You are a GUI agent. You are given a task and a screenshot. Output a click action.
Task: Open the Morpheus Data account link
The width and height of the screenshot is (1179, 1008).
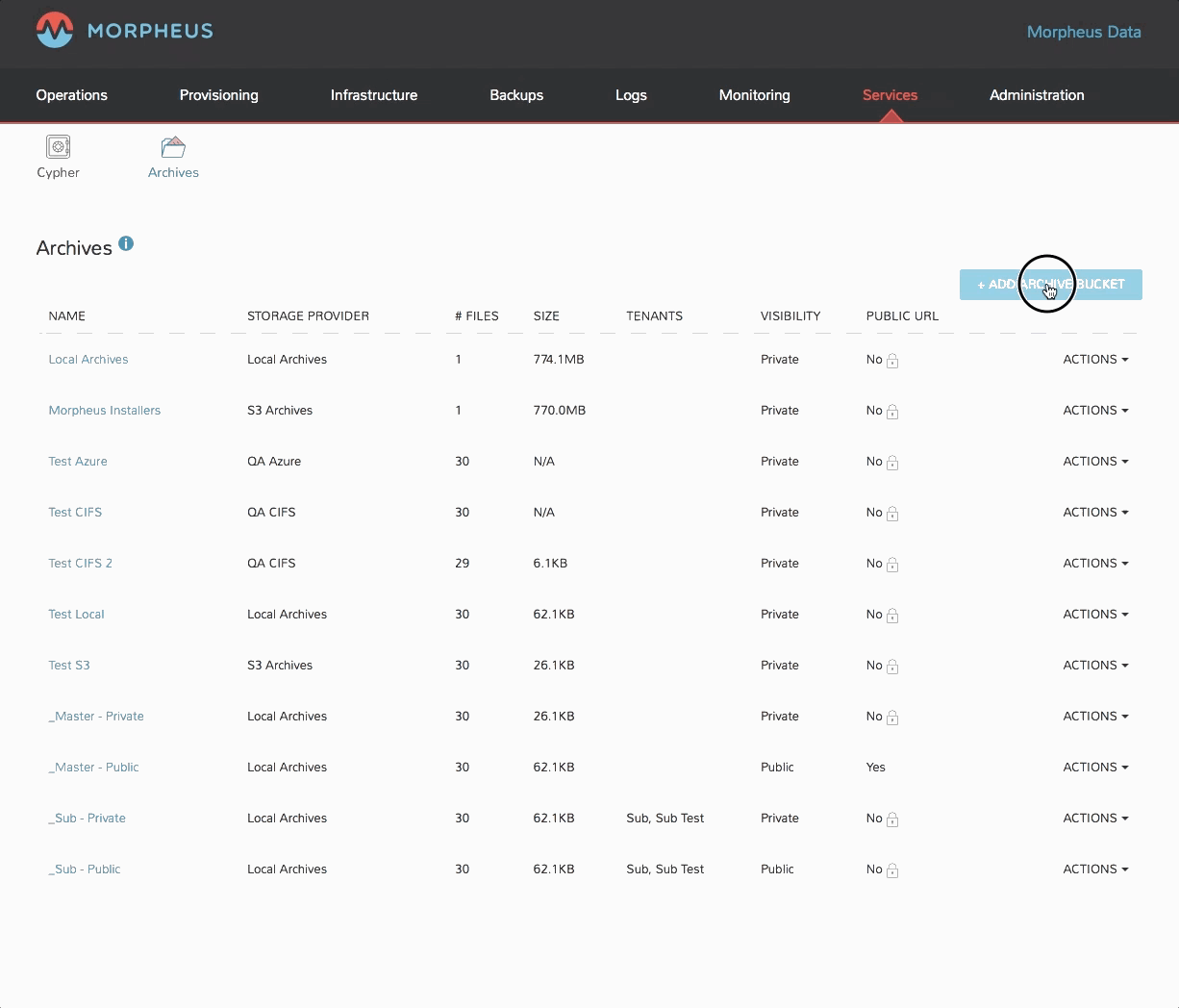click(x=1084, y=32)
